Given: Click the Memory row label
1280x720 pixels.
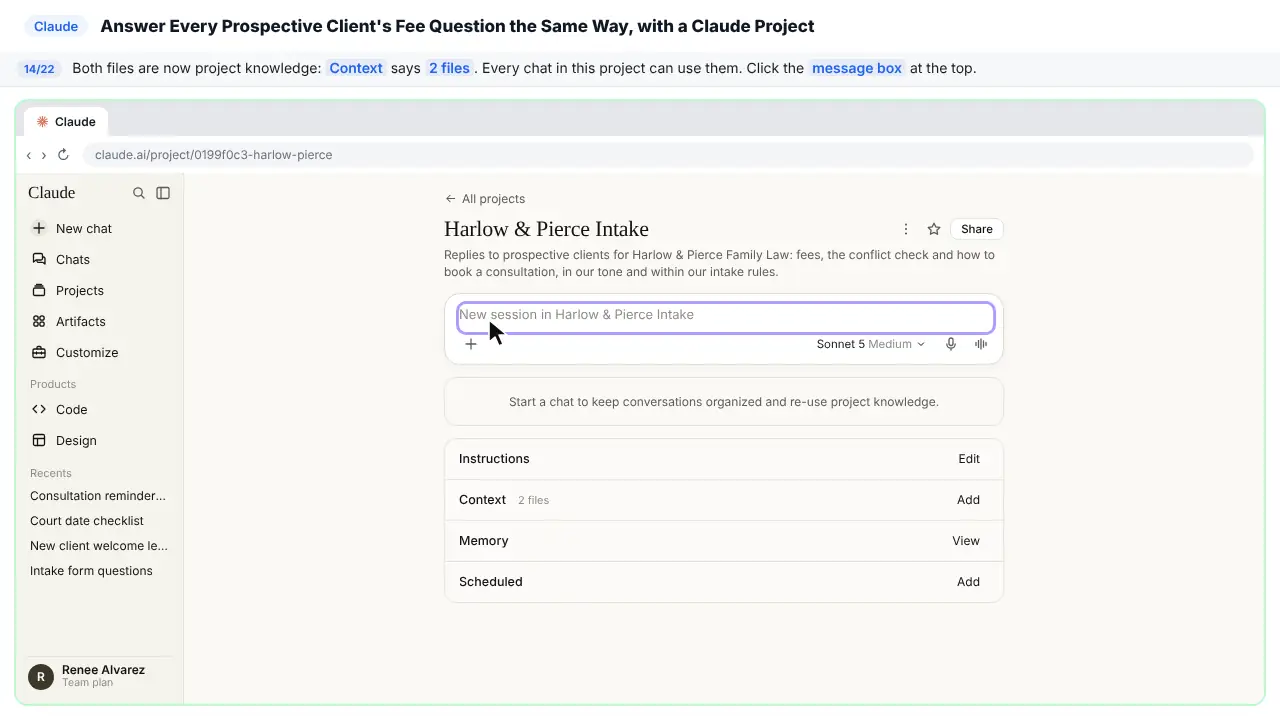Looking at the screenshot, I should click(484, 541).
